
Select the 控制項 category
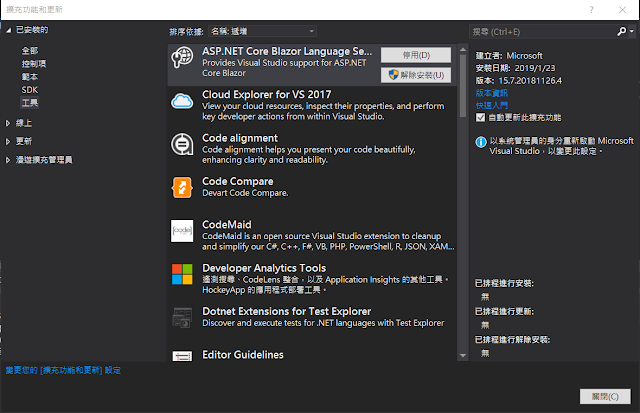tap(34, 64)
